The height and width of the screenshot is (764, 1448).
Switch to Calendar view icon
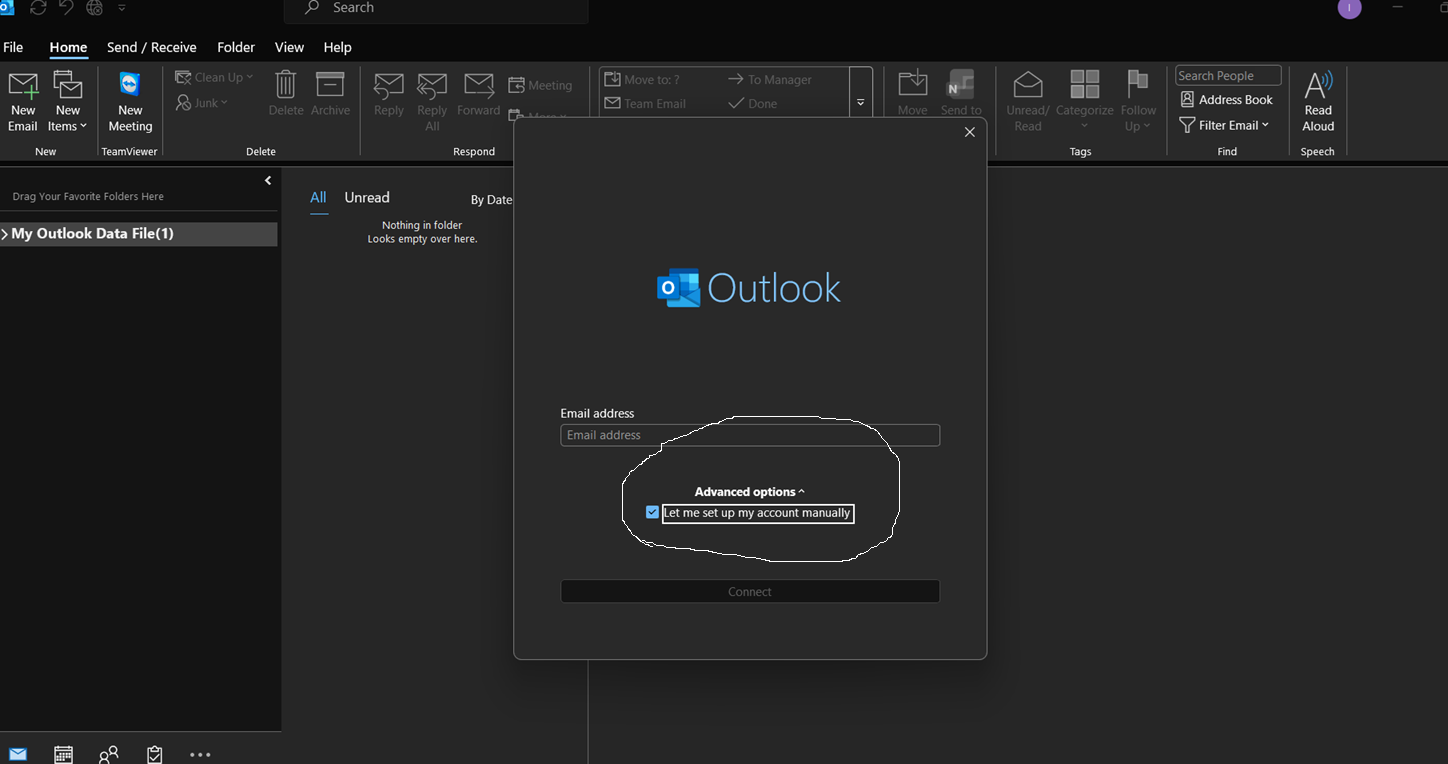coord(63,754)
